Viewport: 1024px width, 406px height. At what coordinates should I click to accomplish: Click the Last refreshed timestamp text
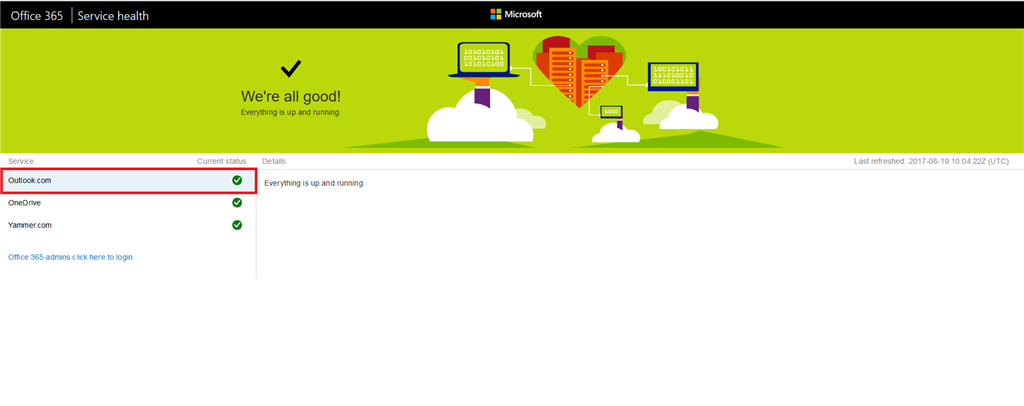click(x=931, y=161)
